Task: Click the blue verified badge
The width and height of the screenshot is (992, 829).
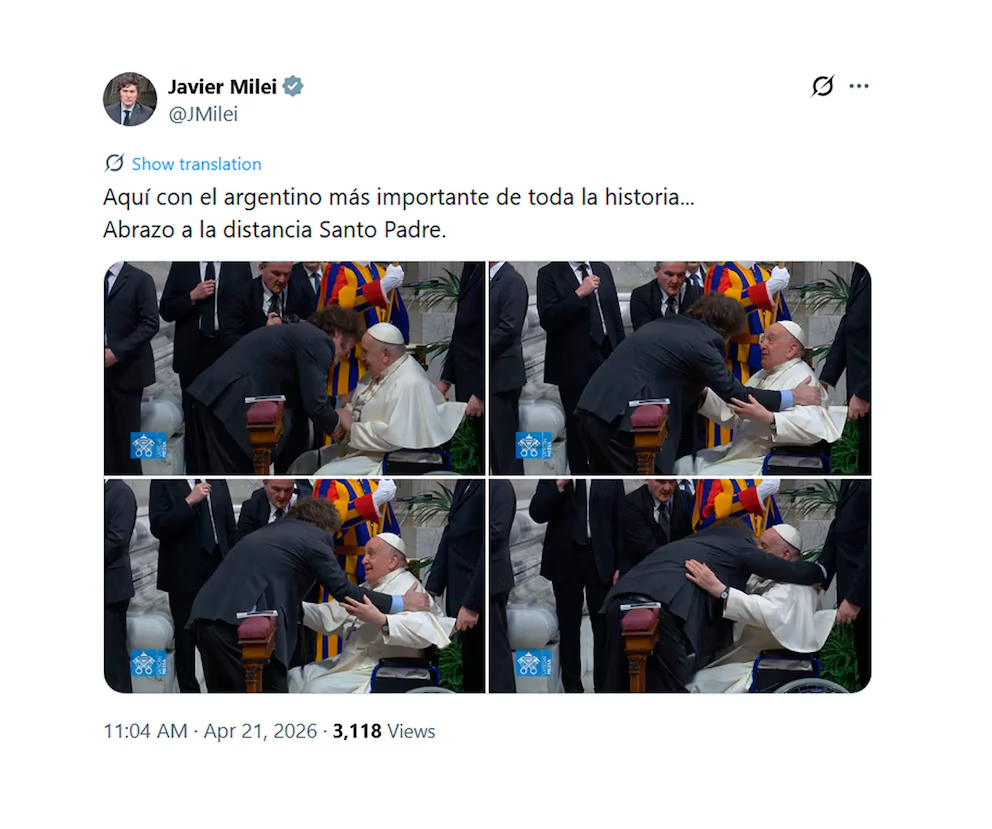Action: pos(292,86)
